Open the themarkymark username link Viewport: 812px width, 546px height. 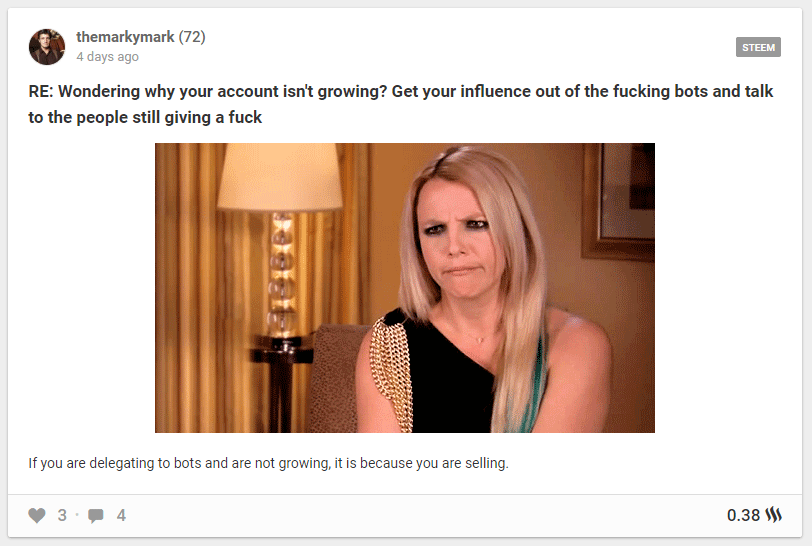click(x=125, y=37)
